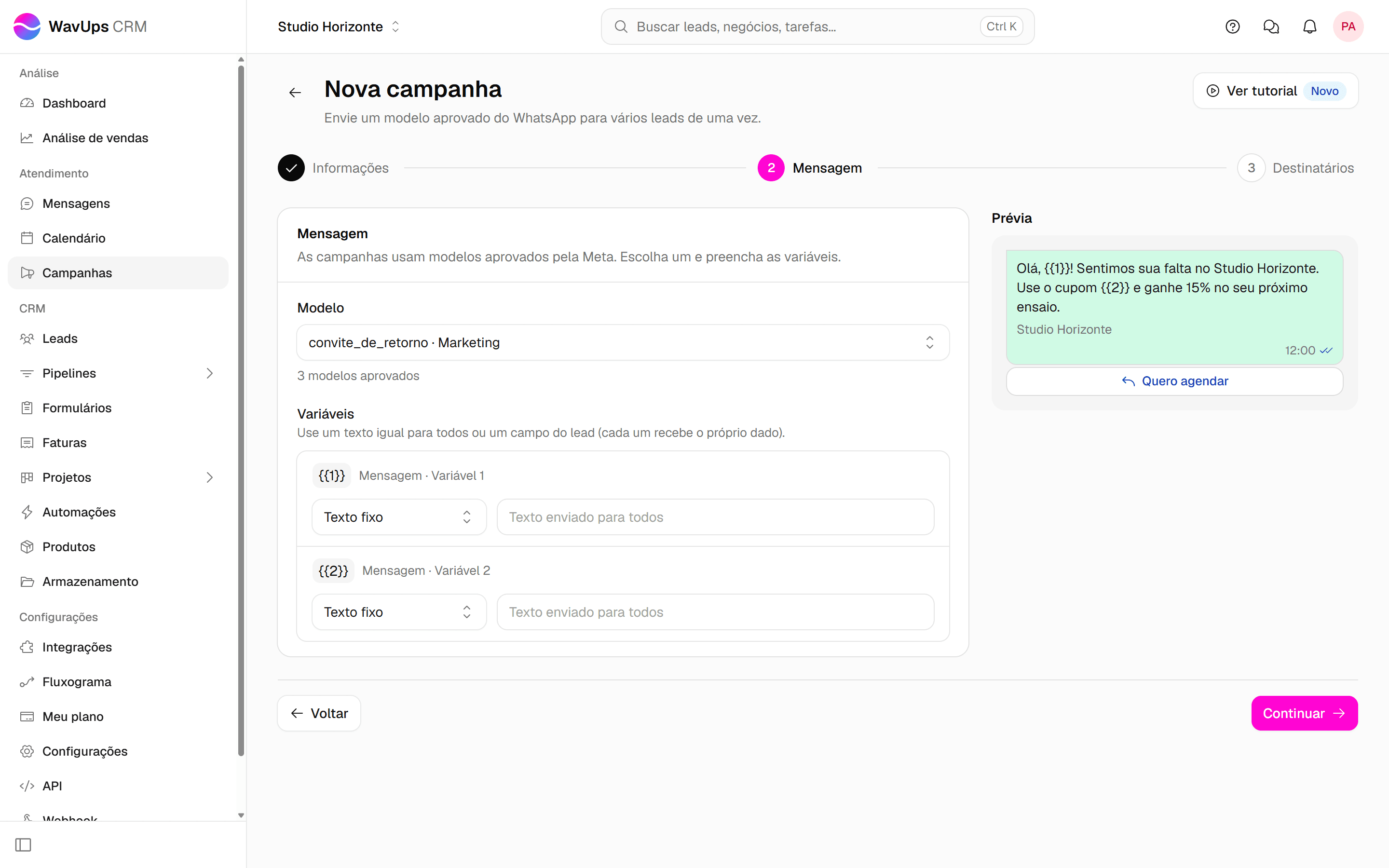
Task: Open Variável 1 Texto fixo dropdown
Action: [399, 517]
